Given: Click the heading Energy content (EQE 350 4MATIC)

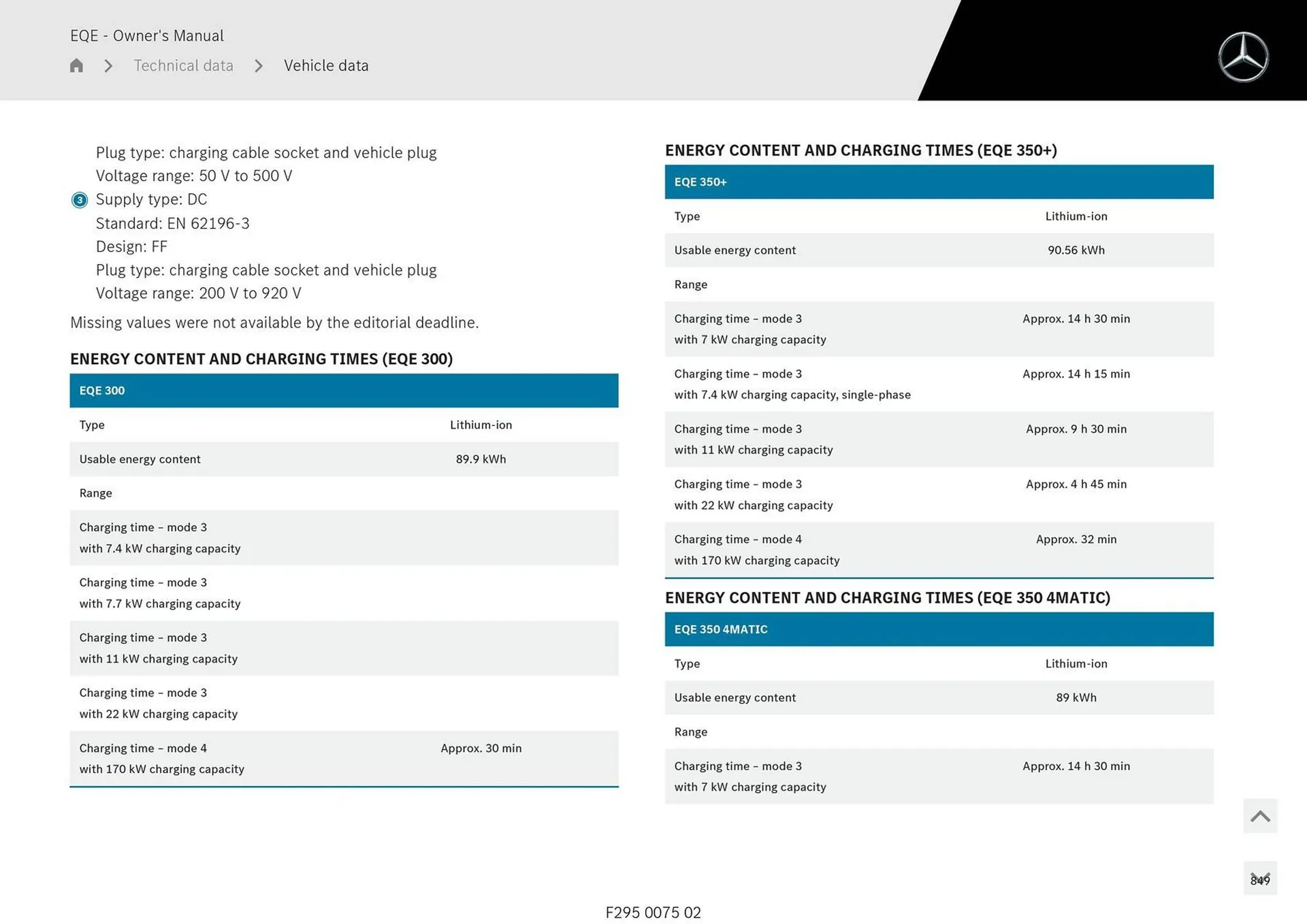Looking at the screenshot, I should (888, 598).
